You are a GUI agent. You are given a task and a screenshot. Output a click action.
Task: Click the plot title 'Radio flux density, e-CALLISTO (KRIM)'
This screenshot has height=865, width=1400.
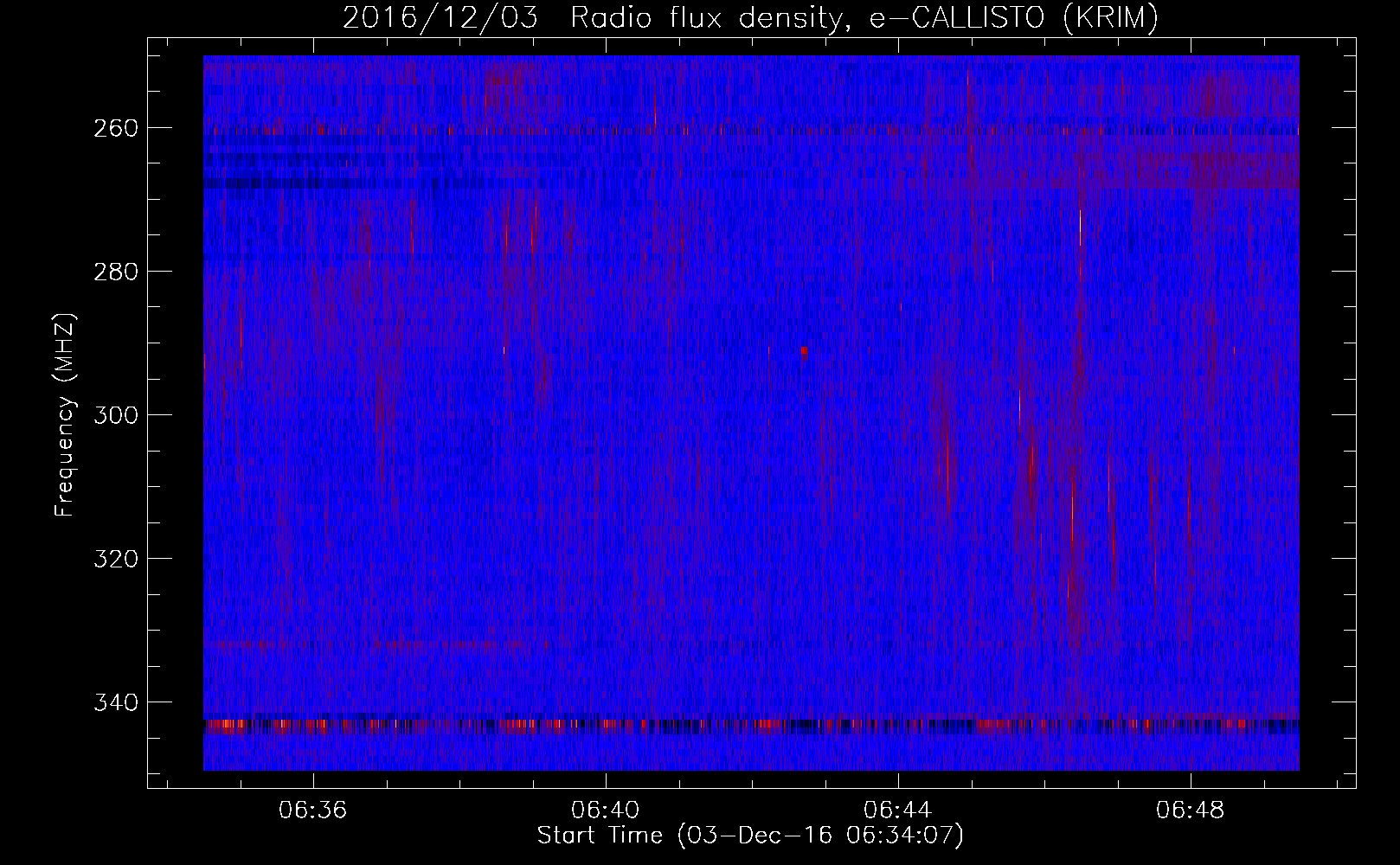(x=864, y=17)
